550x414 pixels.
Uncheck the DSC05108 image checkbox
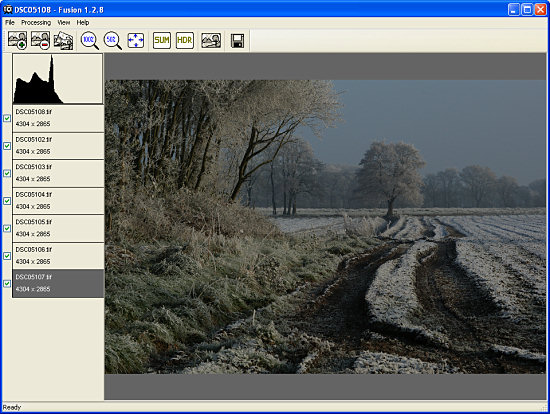(7, 118)
